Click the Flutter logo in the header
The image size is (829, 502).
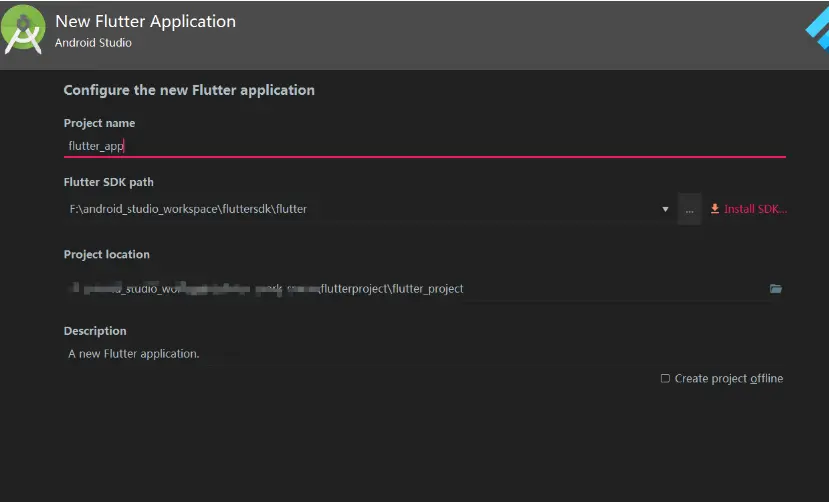pos(816,30)
